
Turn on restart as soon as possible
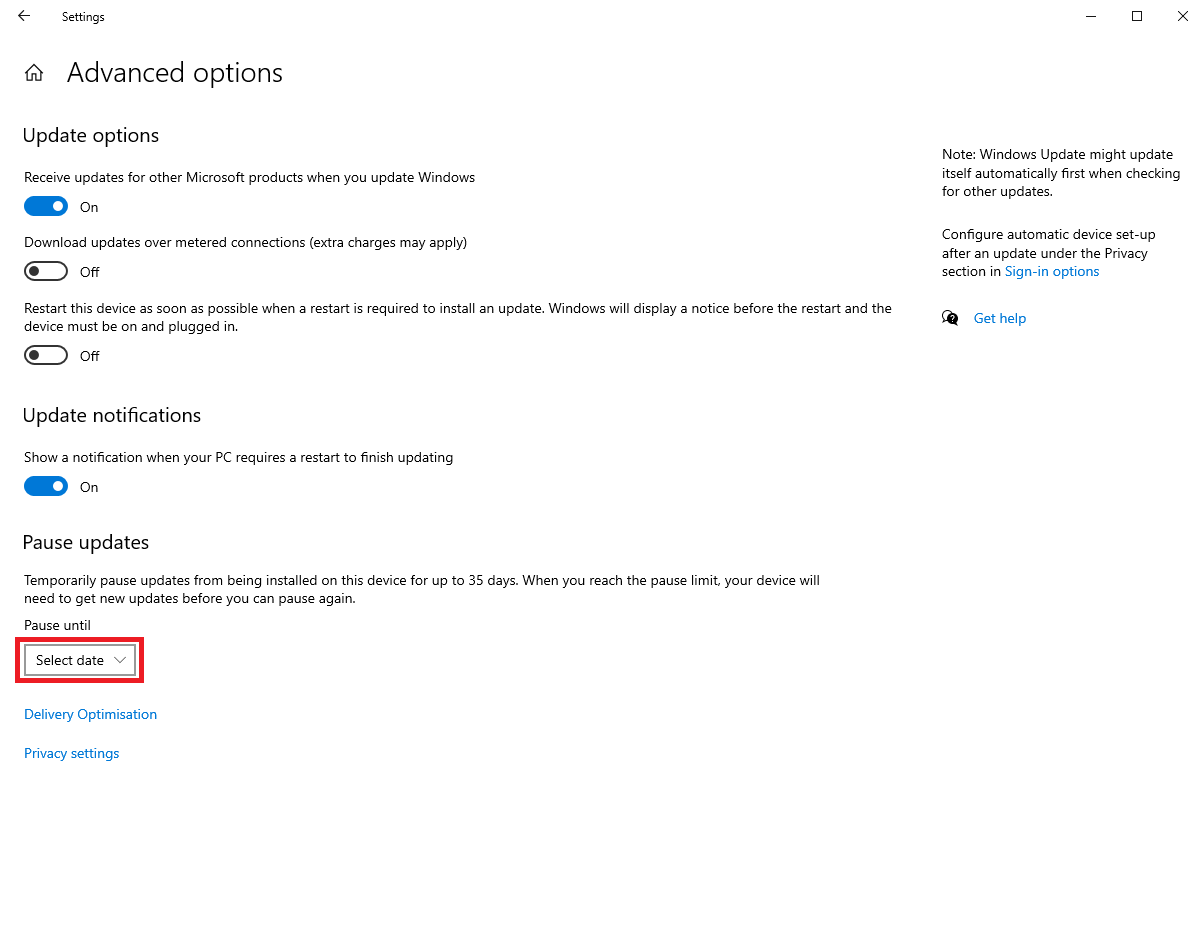[x=46, y=356]
